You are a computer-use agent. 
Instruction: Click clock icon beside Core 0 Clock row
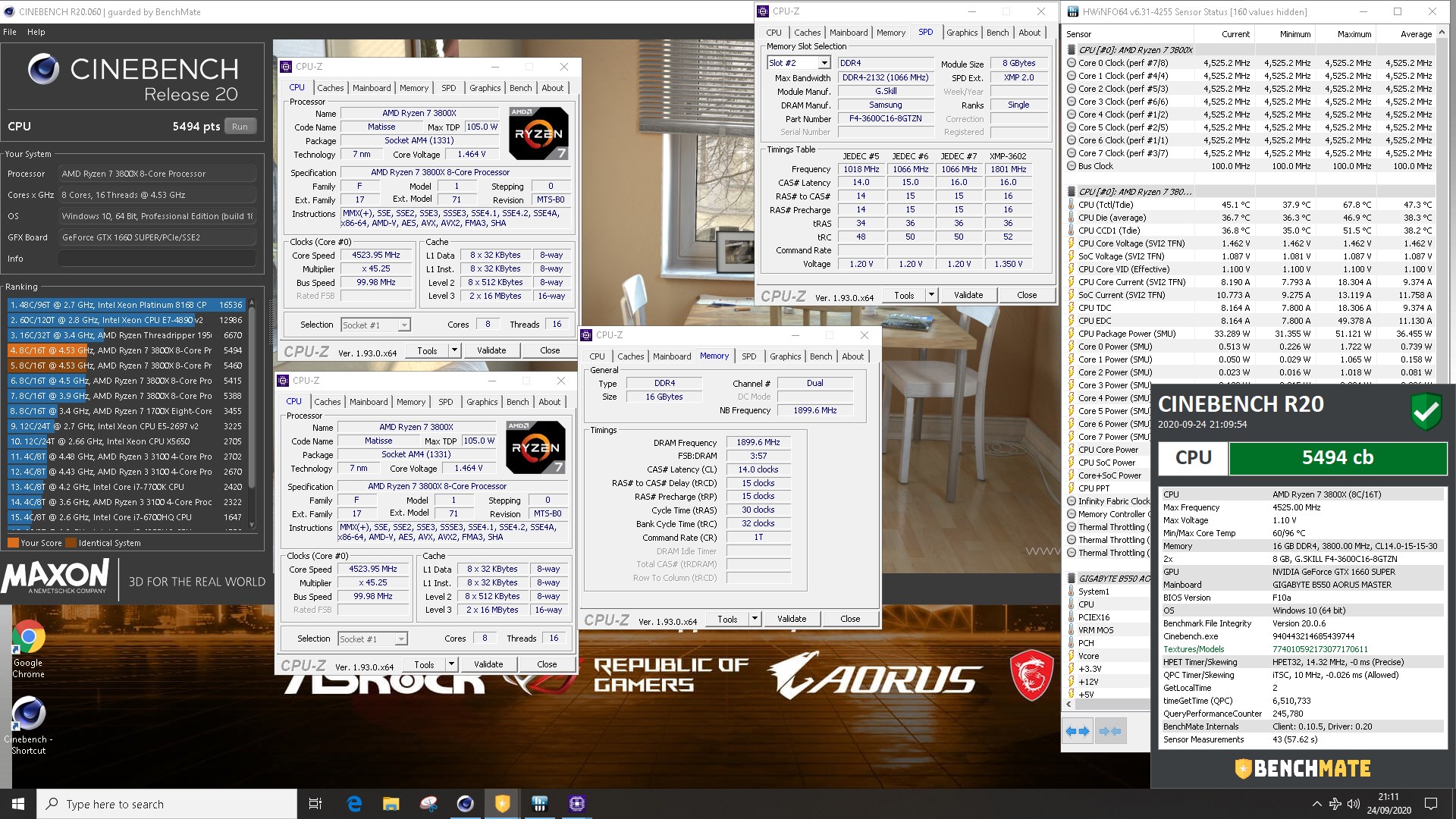point(1072,63)
